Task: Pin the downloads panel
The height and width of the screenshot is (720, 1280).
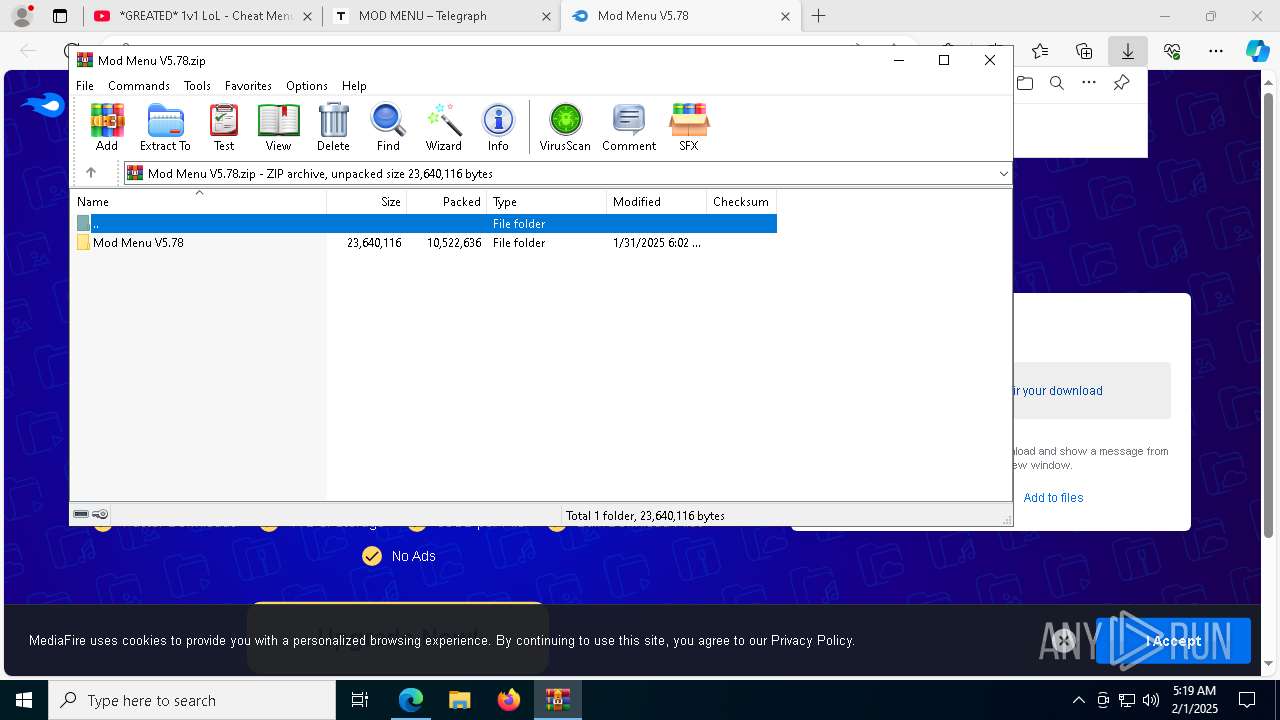Action: (1121, 83)
